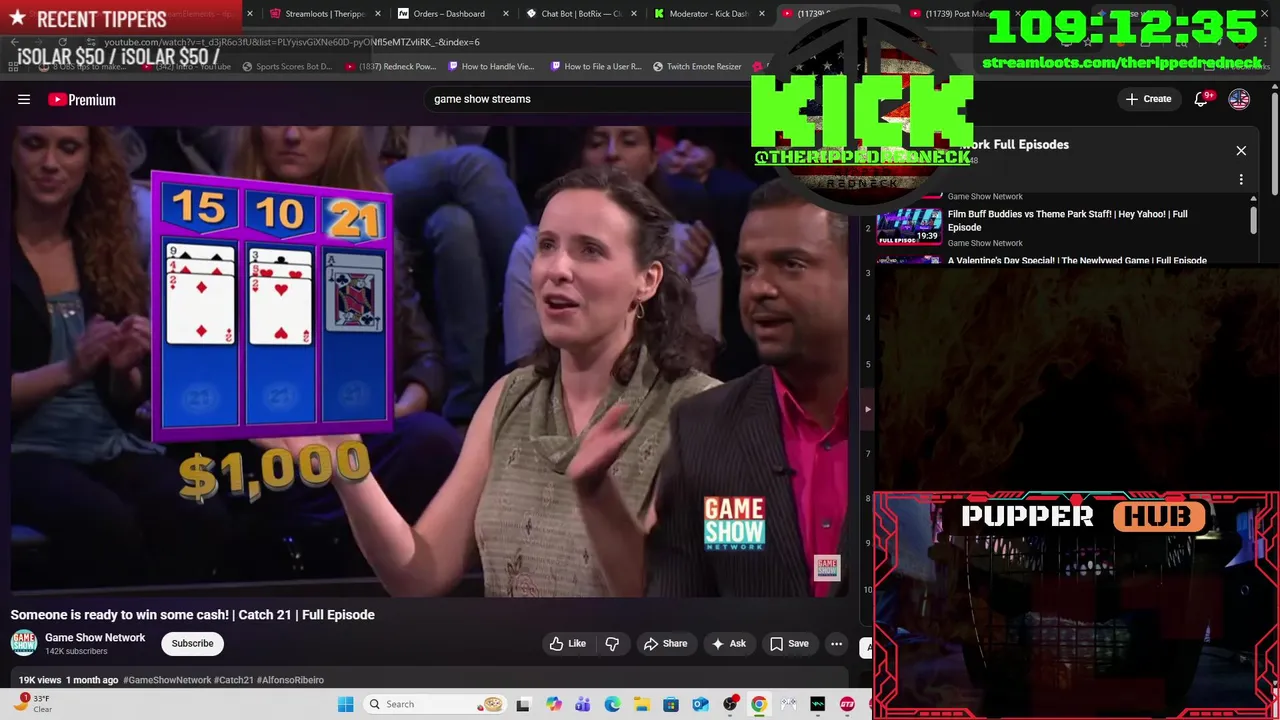The height and width of the screenshot is (720, 1280).
Task: Open the weather widget showing 33°F
Action: [32, 704]
